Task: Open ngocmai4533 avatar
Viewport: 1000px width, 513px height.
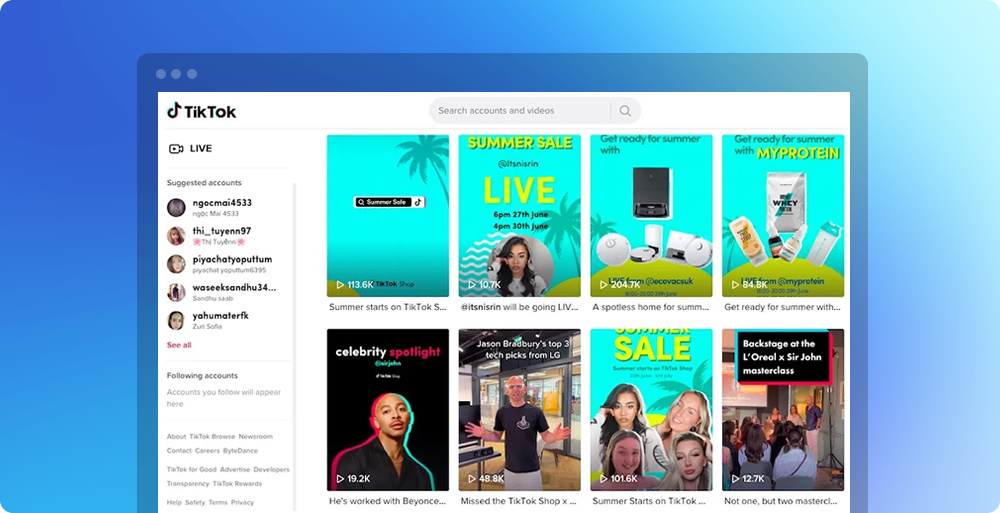Action: click(x=176, y=207)
